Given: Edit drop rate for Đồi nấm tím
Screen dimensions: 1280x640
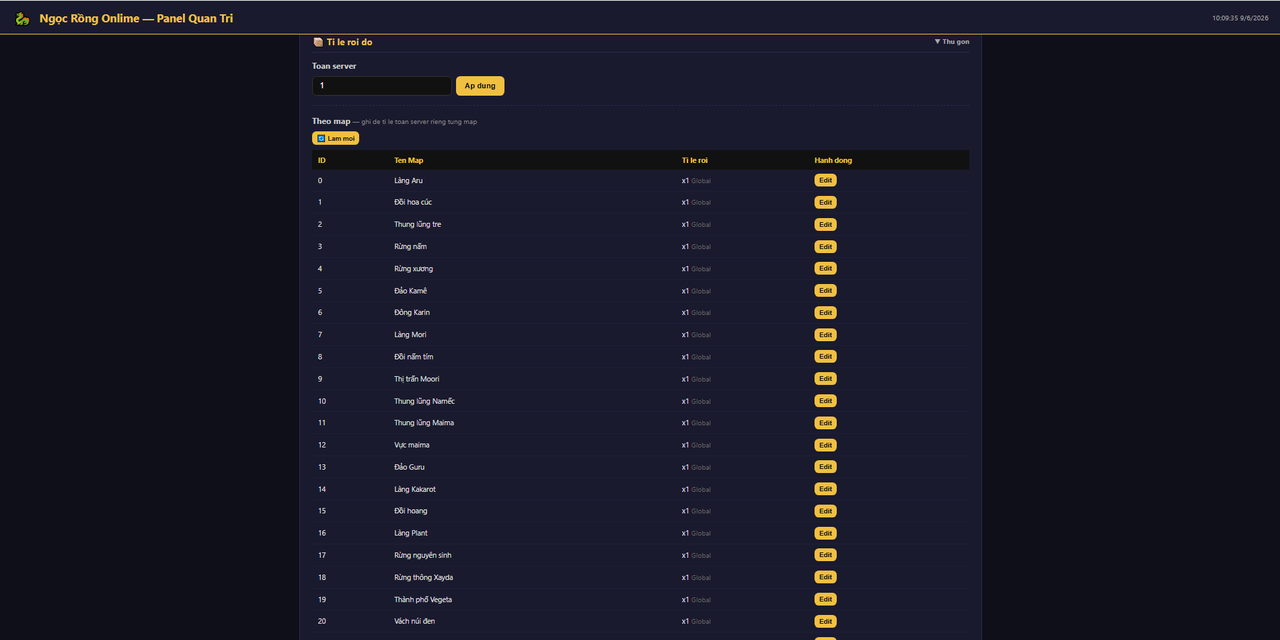Looking at the screenshot, I should click(825, 356).
